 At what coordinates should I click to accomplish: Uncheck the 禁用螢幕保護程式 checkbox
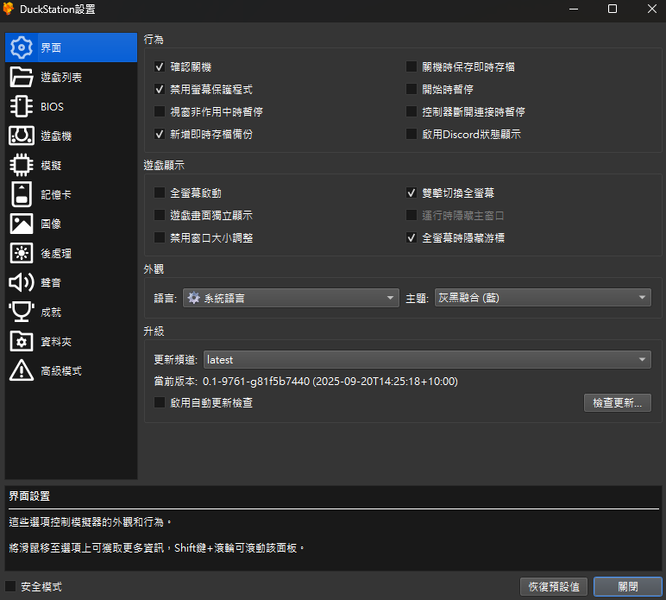[x=160, y=89]
